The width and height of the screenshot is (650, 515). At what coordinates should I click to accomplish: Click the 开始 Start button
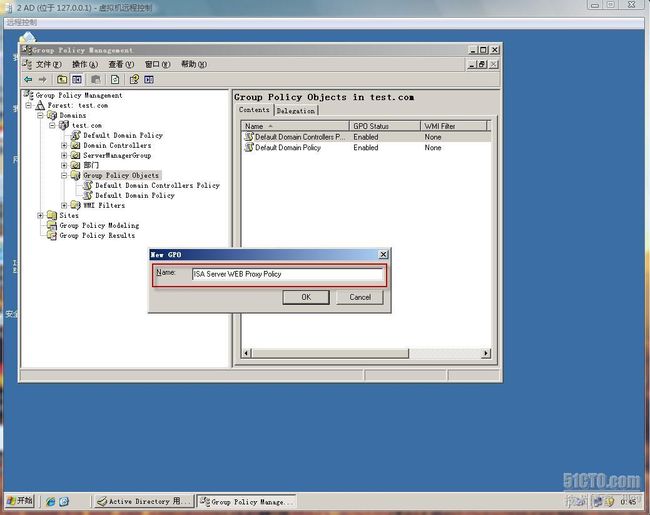pos(19,501)
